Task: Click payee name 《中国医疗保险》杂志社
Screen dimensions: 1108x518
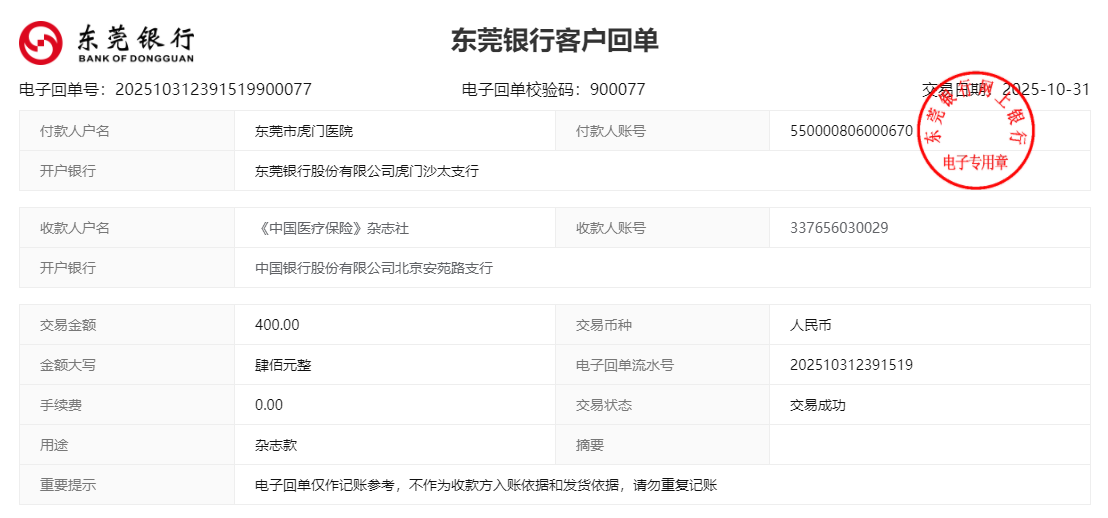Action: (332, 228)
